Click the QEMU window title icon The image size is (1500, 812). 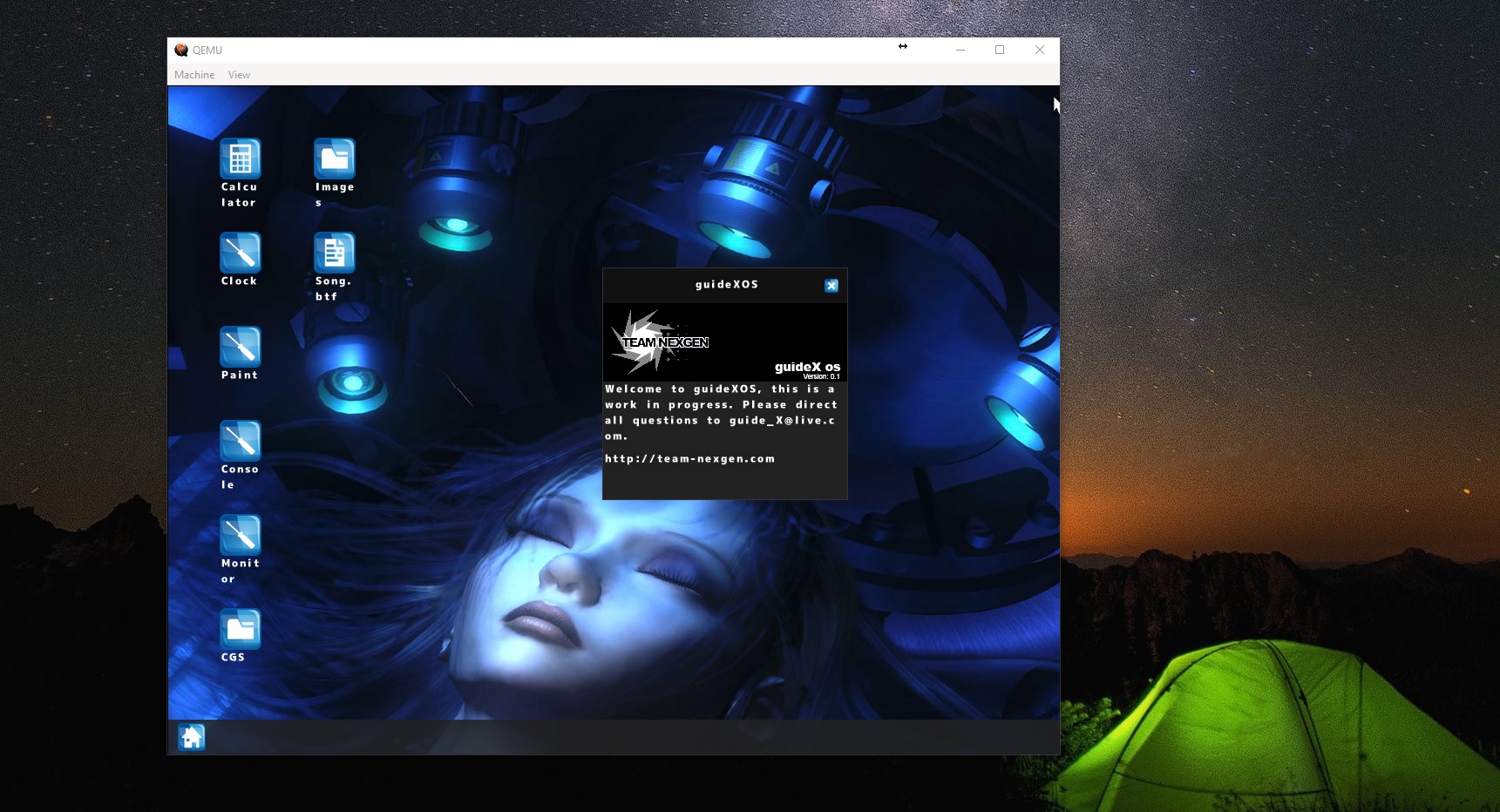(x=181, y=51)
